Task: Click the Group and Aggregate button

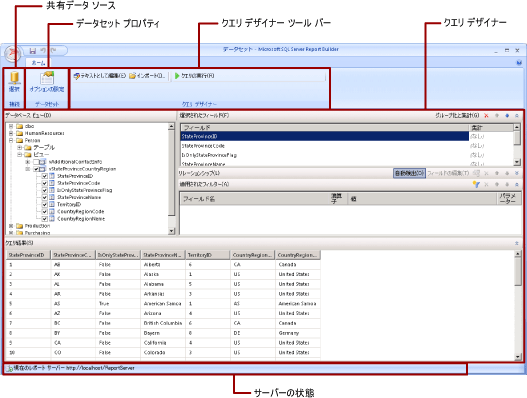Action: 457,116
